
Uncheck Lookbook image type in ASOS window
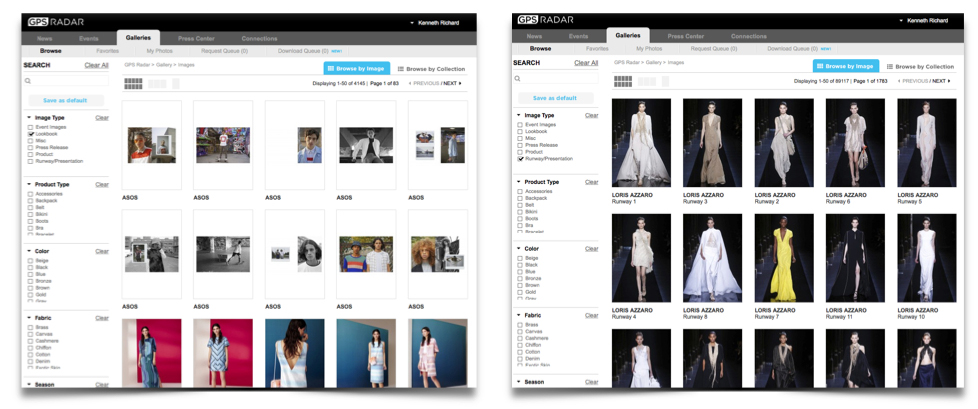click(31, 134)
